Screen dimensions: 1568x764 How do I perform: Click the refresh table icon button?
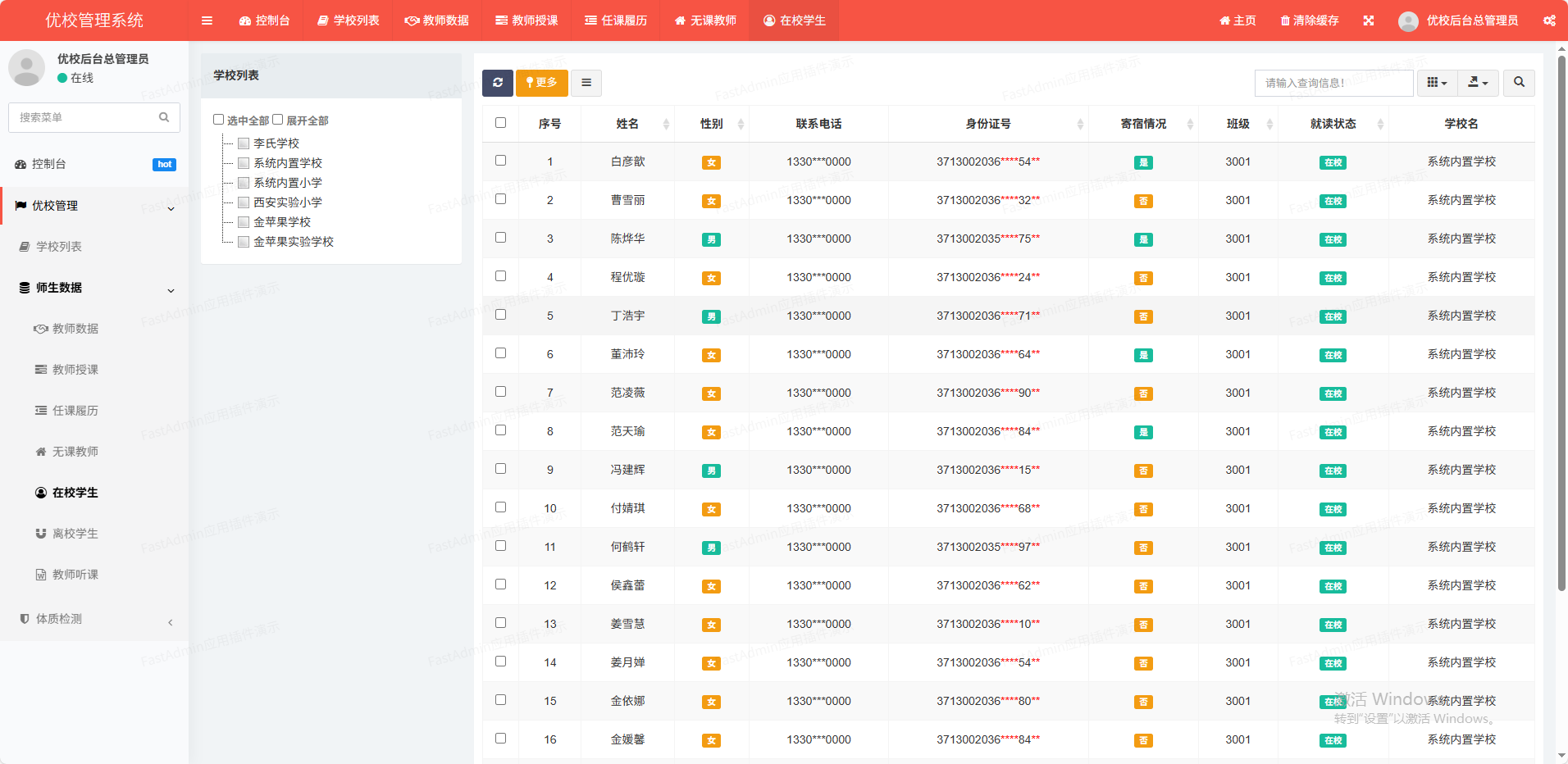point(498,83)
